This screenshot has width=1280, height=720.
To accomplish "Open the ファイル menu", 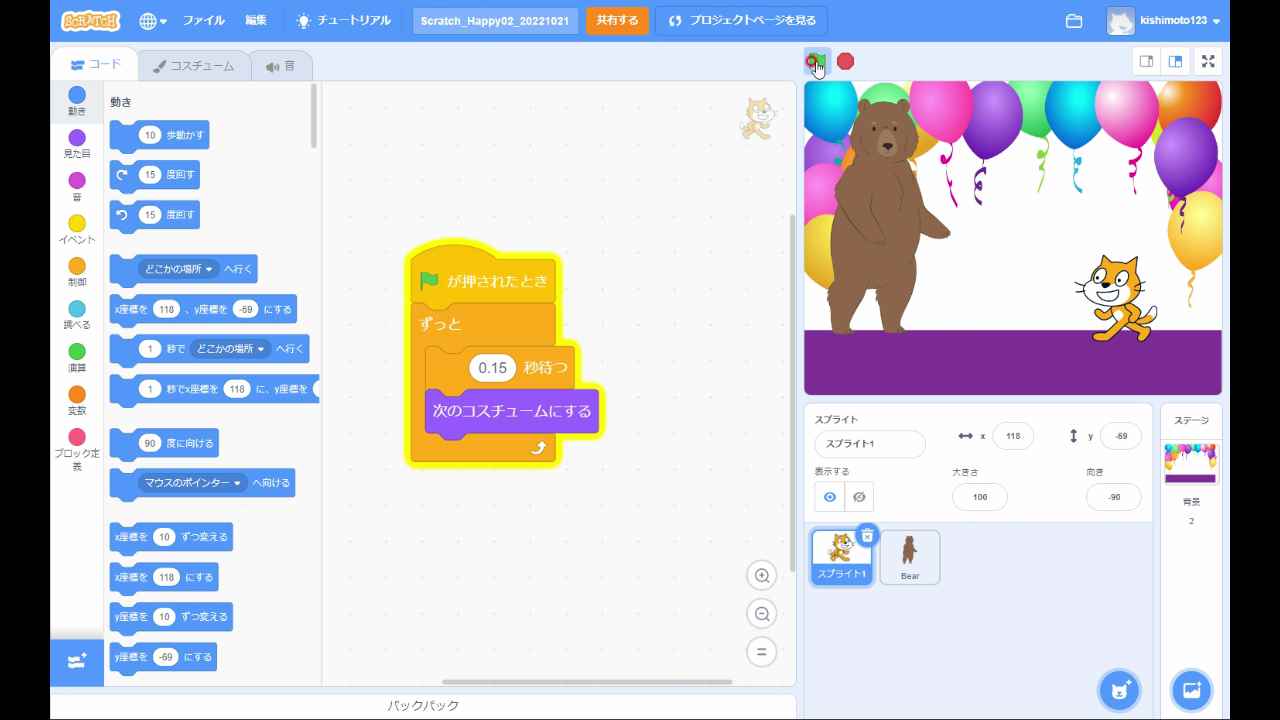I will 203,20.
